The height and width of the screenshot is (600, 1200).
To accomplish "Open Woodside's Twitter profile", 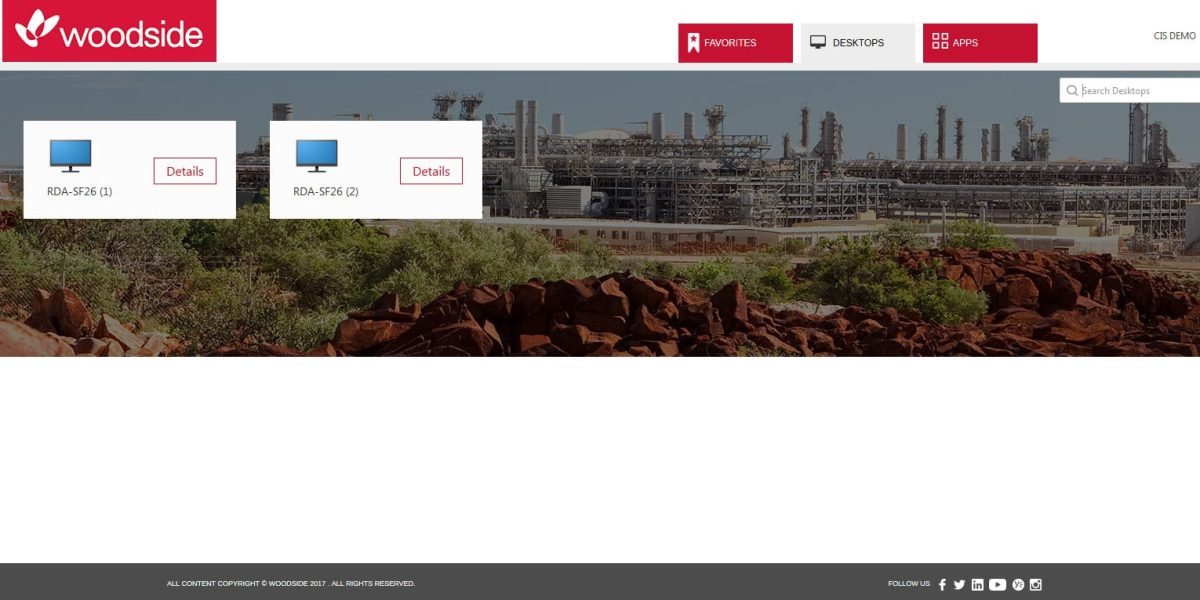I will point(959,584).
